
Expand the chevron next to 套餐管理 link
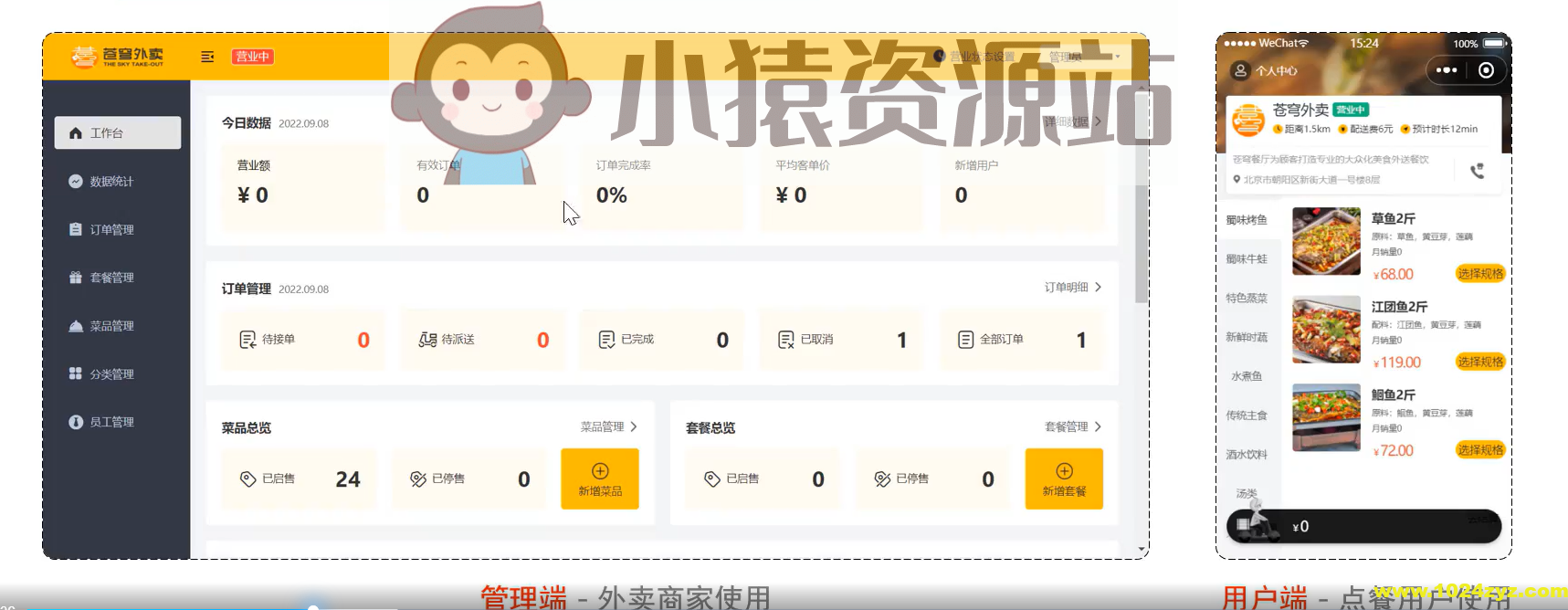coord(1098,426)
